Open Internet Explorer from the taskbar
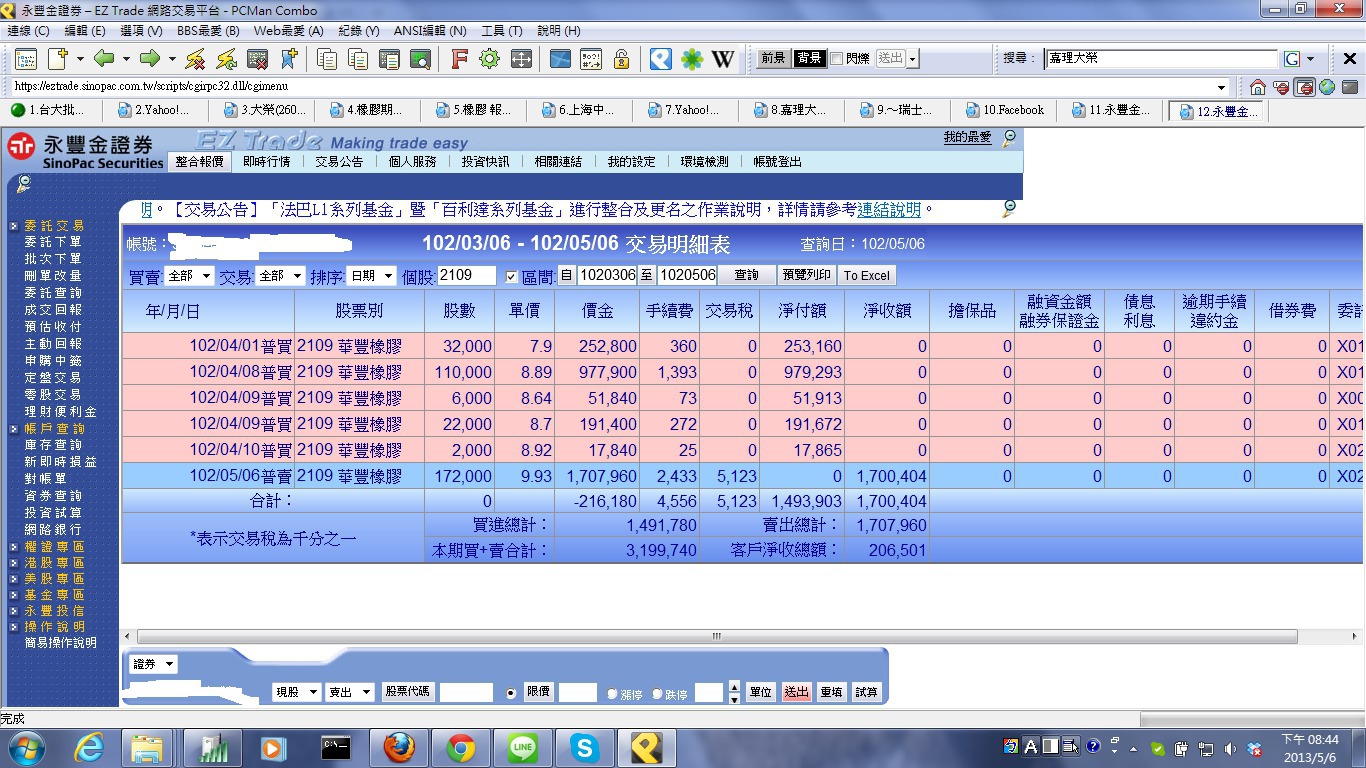 click(90, 747)
